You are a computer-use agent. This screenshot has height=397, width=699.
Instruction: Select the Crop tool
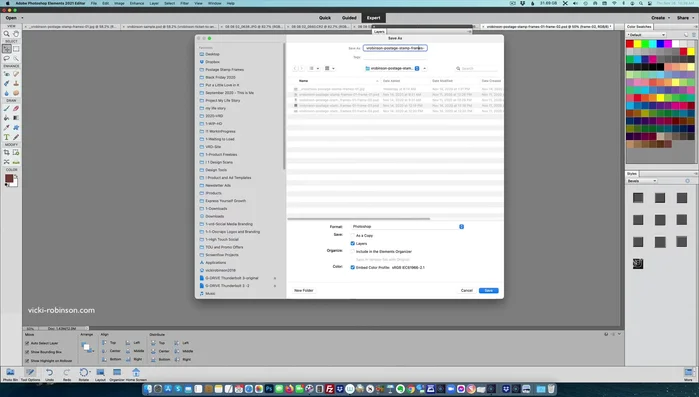coord(6,152)
